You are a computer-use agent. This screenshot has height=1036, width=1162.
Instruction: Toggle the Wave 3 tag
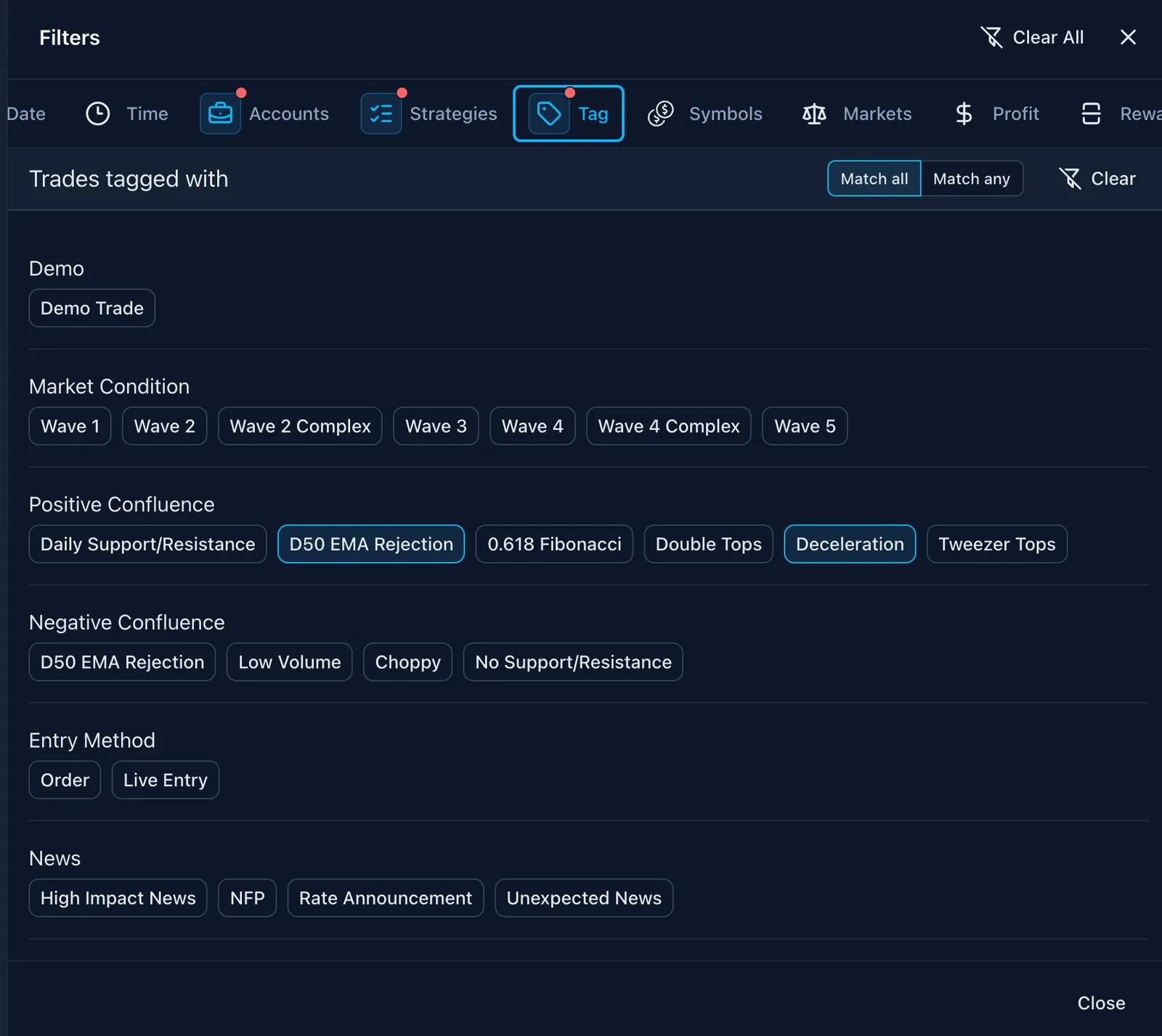436,426
